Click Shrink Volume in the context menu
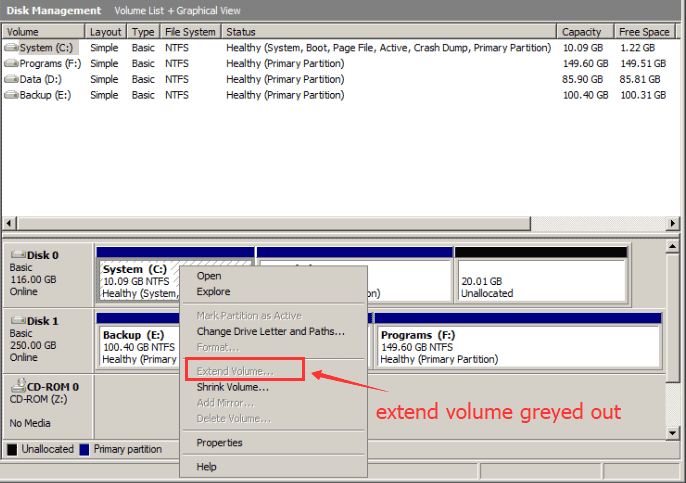686x483 pixels. pos(232,387)
